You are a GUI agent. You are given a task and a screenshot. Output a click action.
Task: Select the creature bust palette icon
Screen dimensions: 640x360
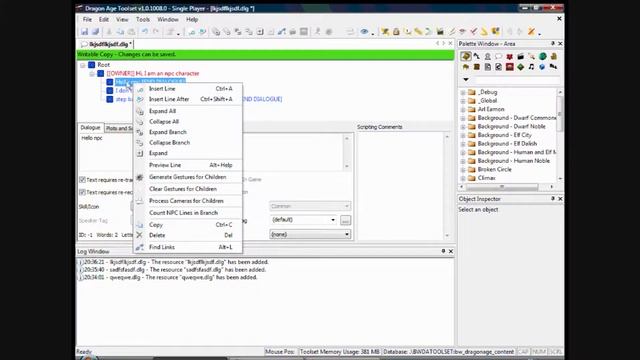click(487, 56)
